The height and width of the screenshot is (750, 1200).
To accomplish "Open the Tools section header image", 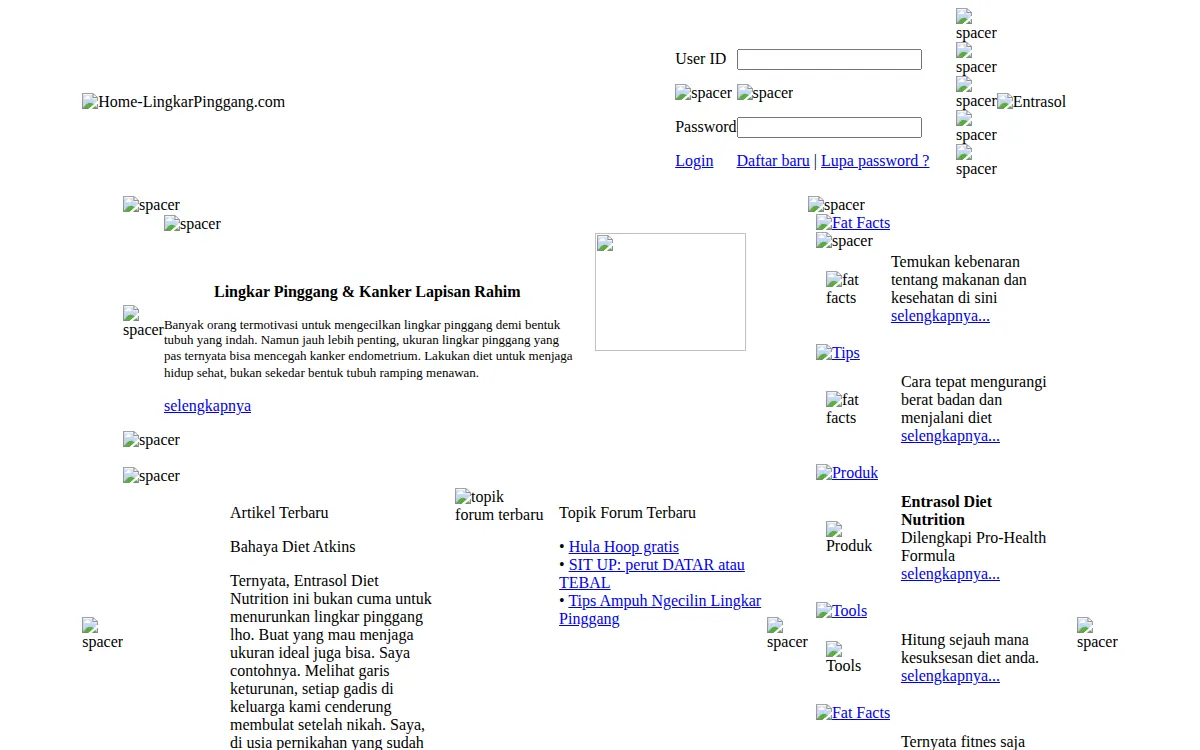I will click(842, 611).
